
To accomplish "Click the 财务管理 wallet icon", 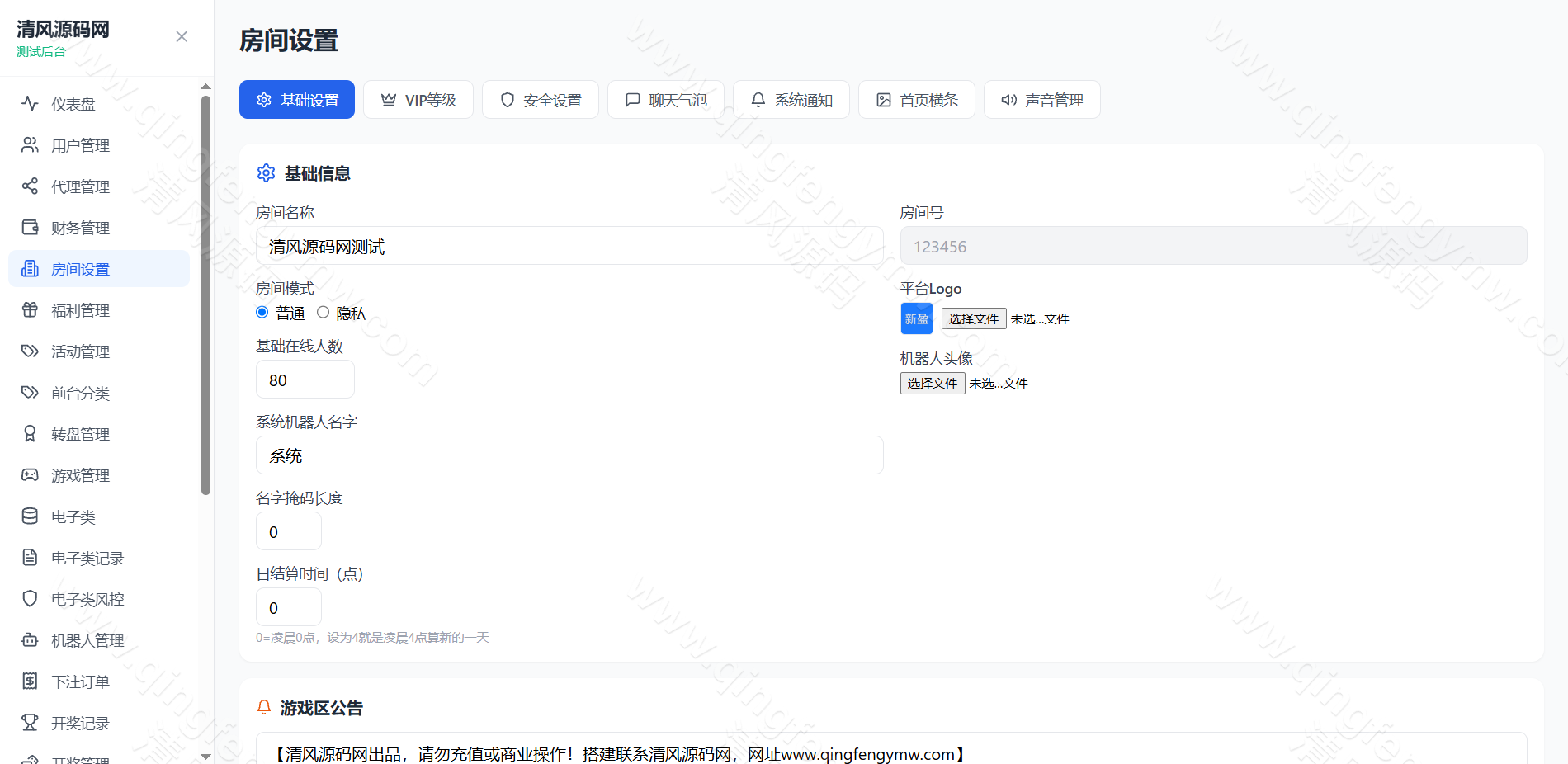I will [30, 228].
